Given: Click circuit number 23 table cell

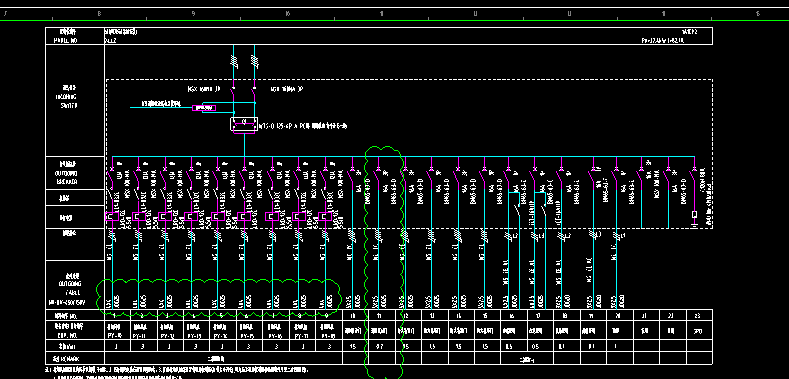Looking at the screenshot, I should (x=697, y=316).
